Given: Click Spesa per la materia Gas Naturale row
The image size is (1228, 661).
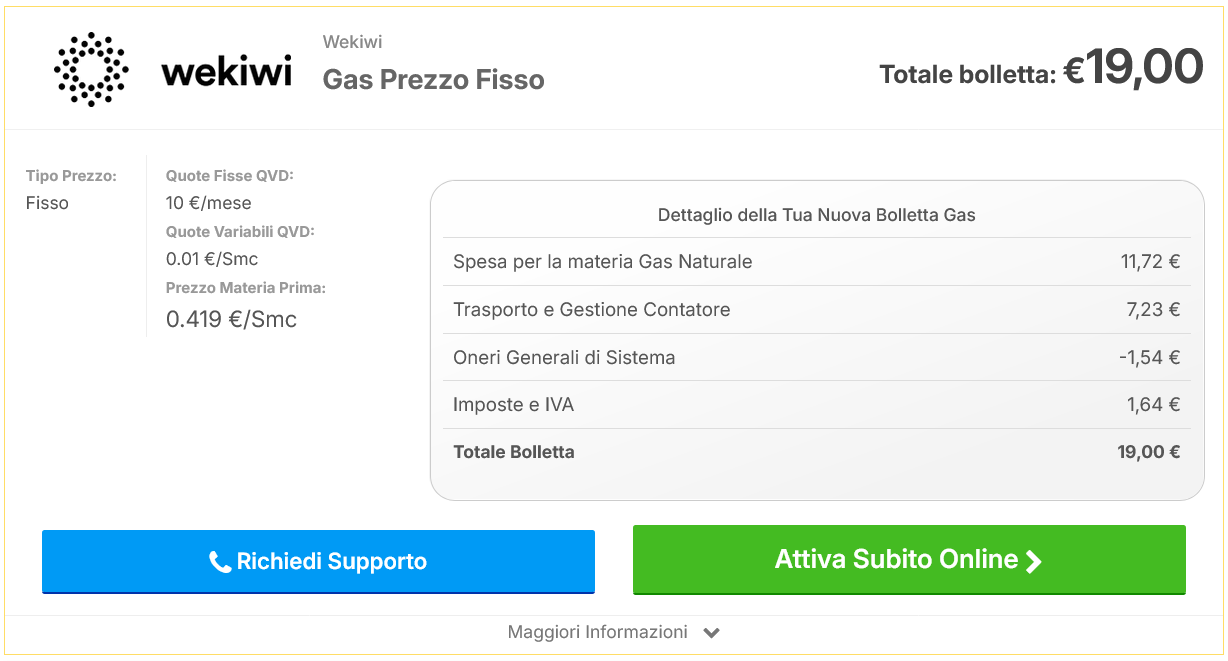Looking at the screenshot, I should pyautogui.click(x=816, y=262).
